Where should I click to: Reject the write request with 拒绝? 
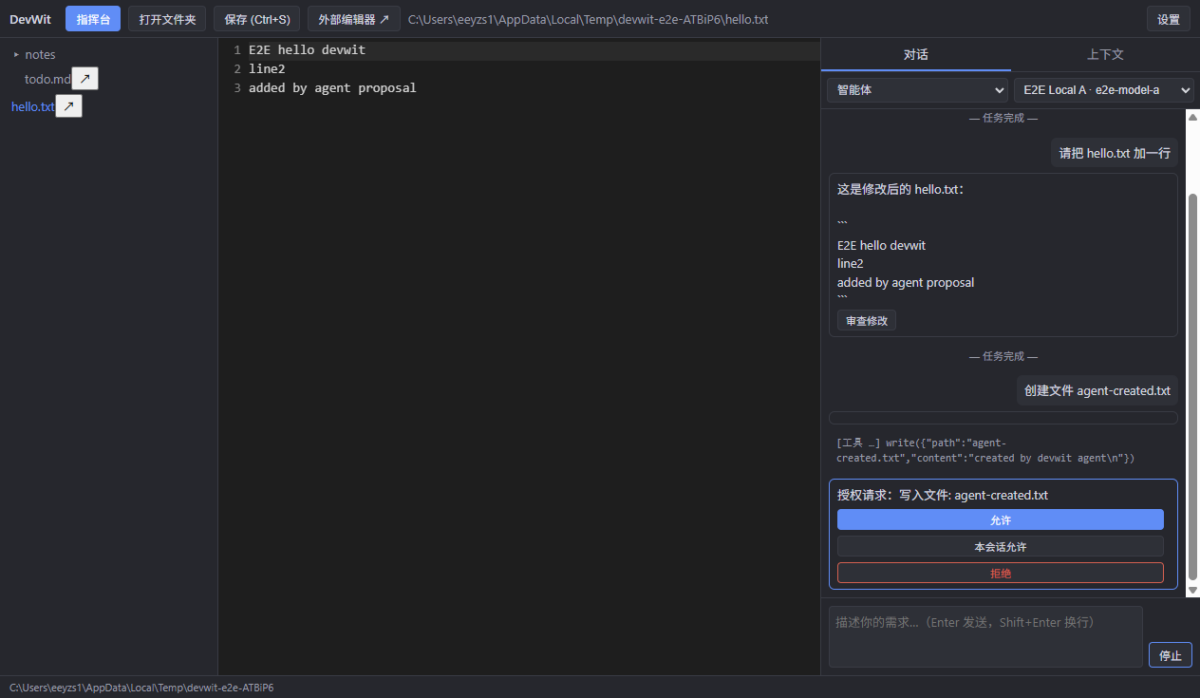(1000, 573)
